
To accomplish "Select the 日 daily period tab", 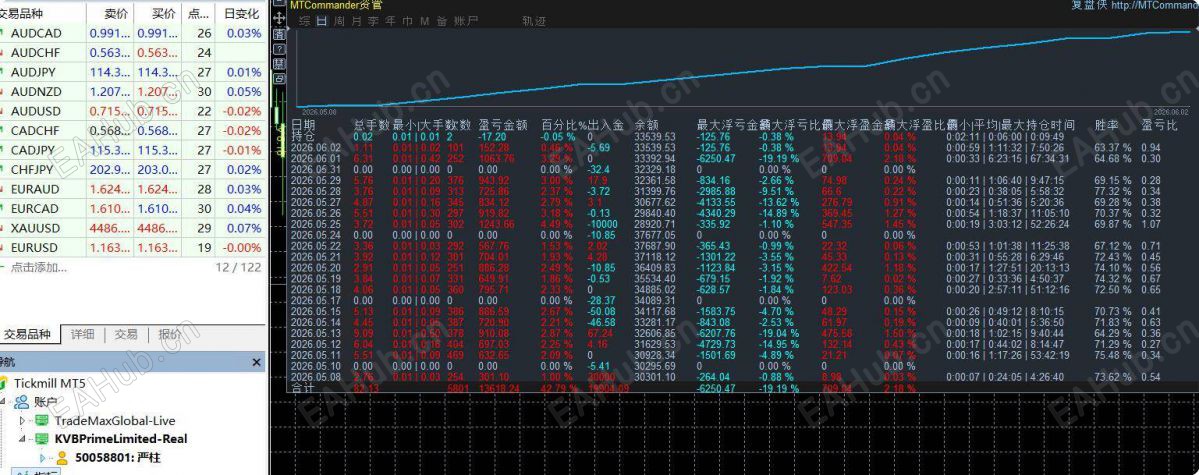I will click(x=322, y=21).
